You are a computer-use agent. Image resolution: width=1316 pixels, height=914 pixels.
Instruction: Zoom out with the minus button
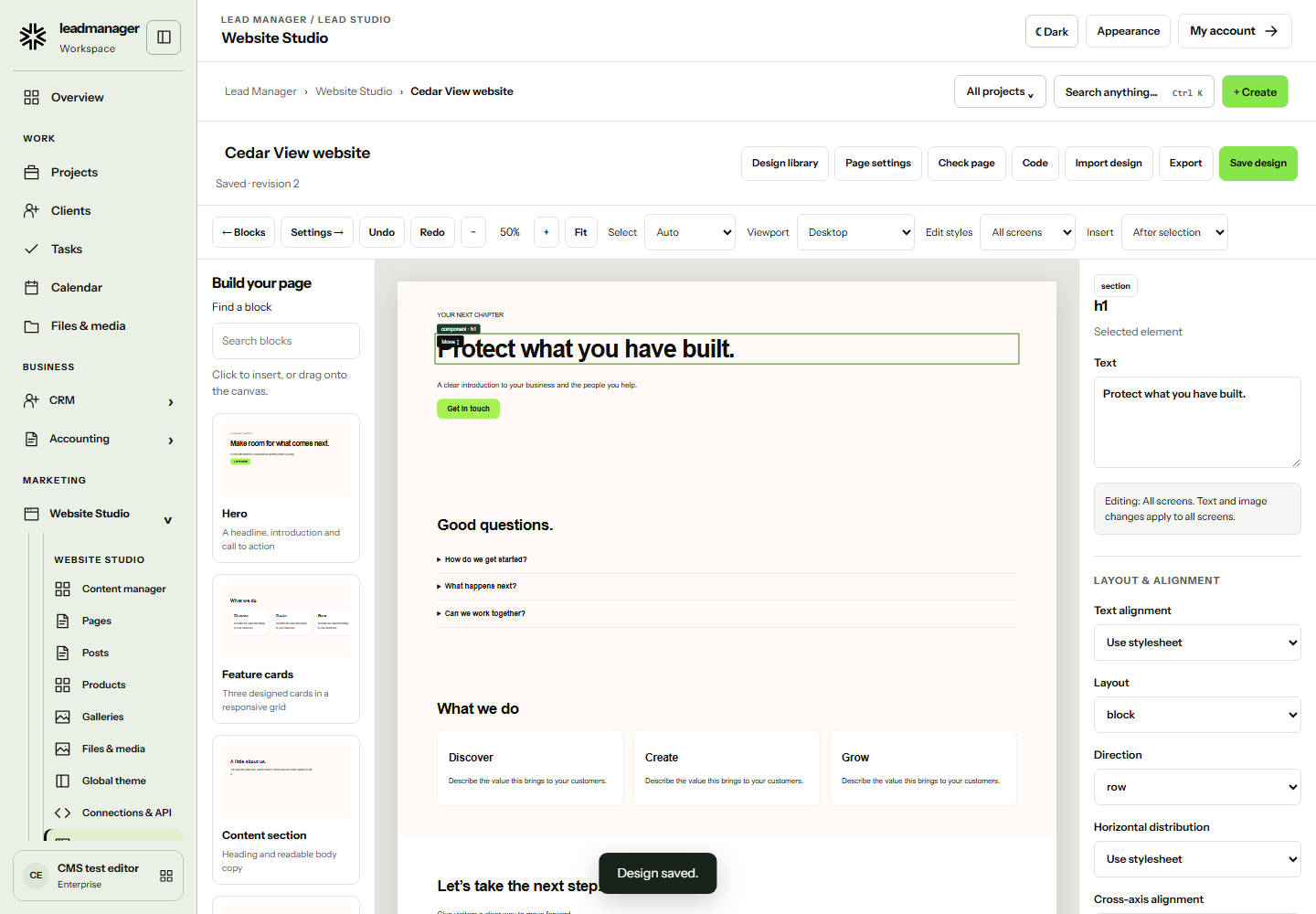[473, 232]
